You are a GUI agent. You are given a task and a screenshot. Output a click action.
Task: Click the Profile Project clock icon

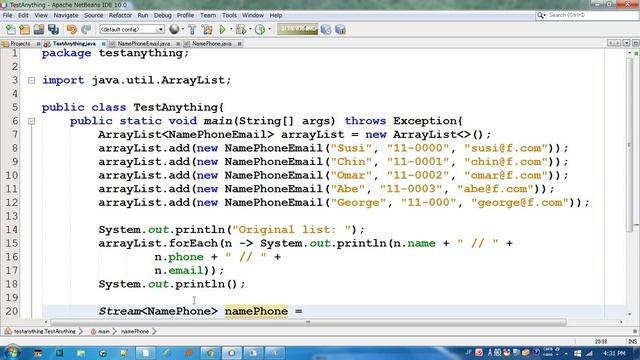click(260, 29)
